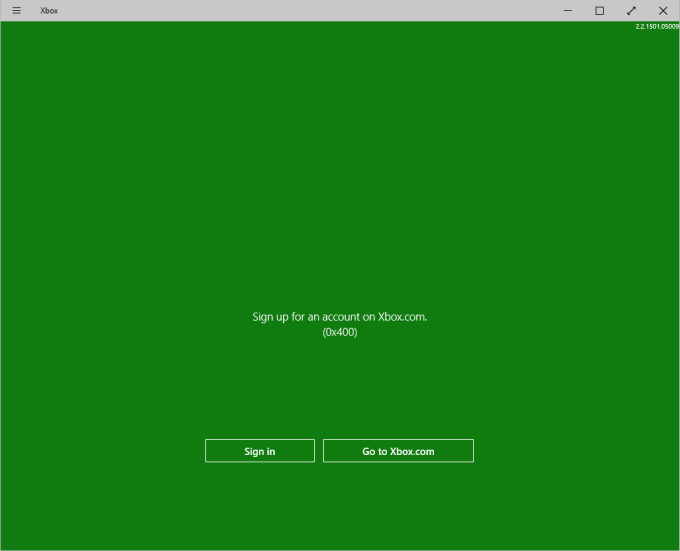
Task: Select the error code (0x400) text
Action: point(340,332)
